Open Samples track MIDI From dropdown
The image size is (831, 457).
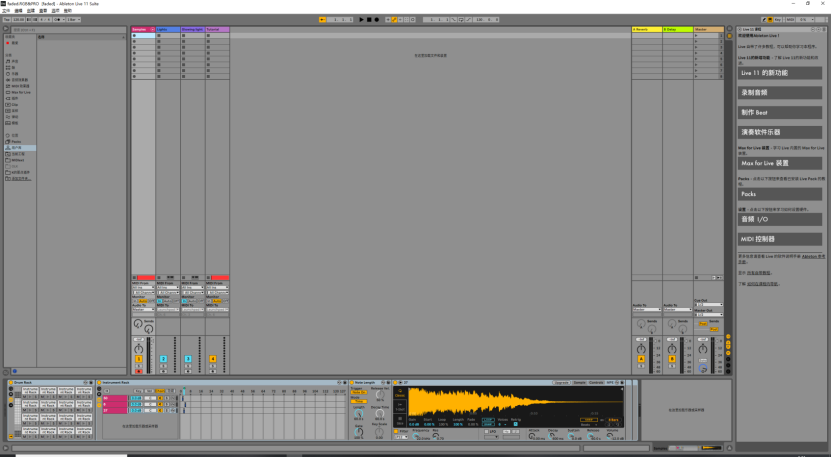[x=143, y=287]
